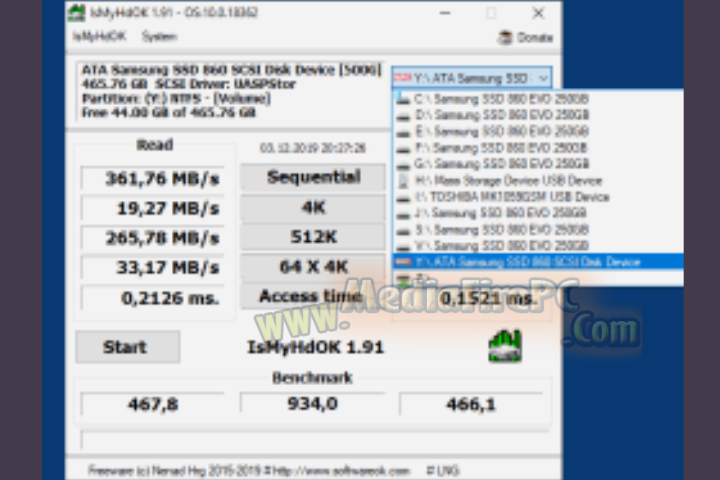This screenshot has height=480, width=720.
Task: Open the softwareok.com link in footer
Action: pos(341,471)
